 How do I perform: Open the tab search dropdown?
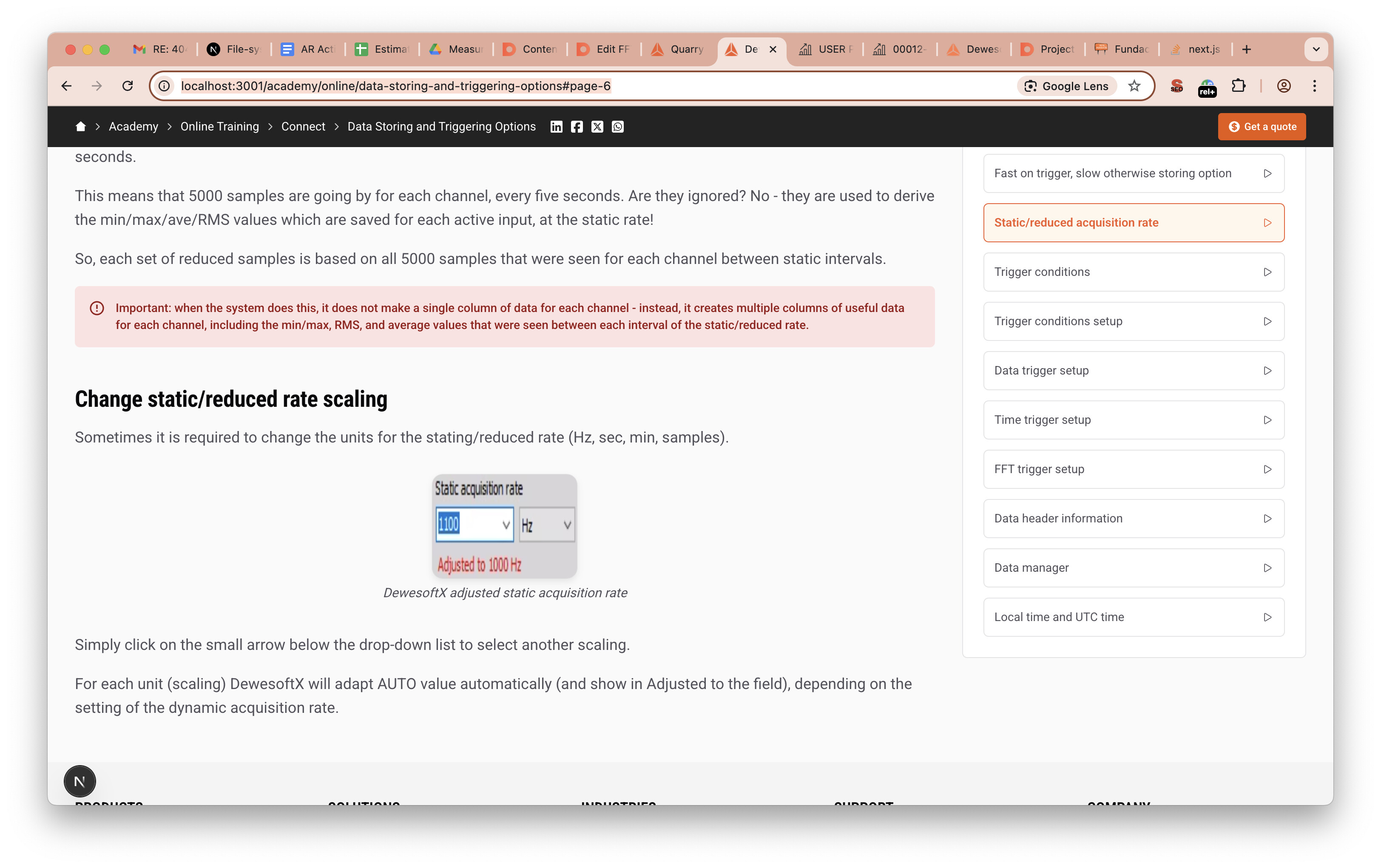click(x=1316, y=49)
